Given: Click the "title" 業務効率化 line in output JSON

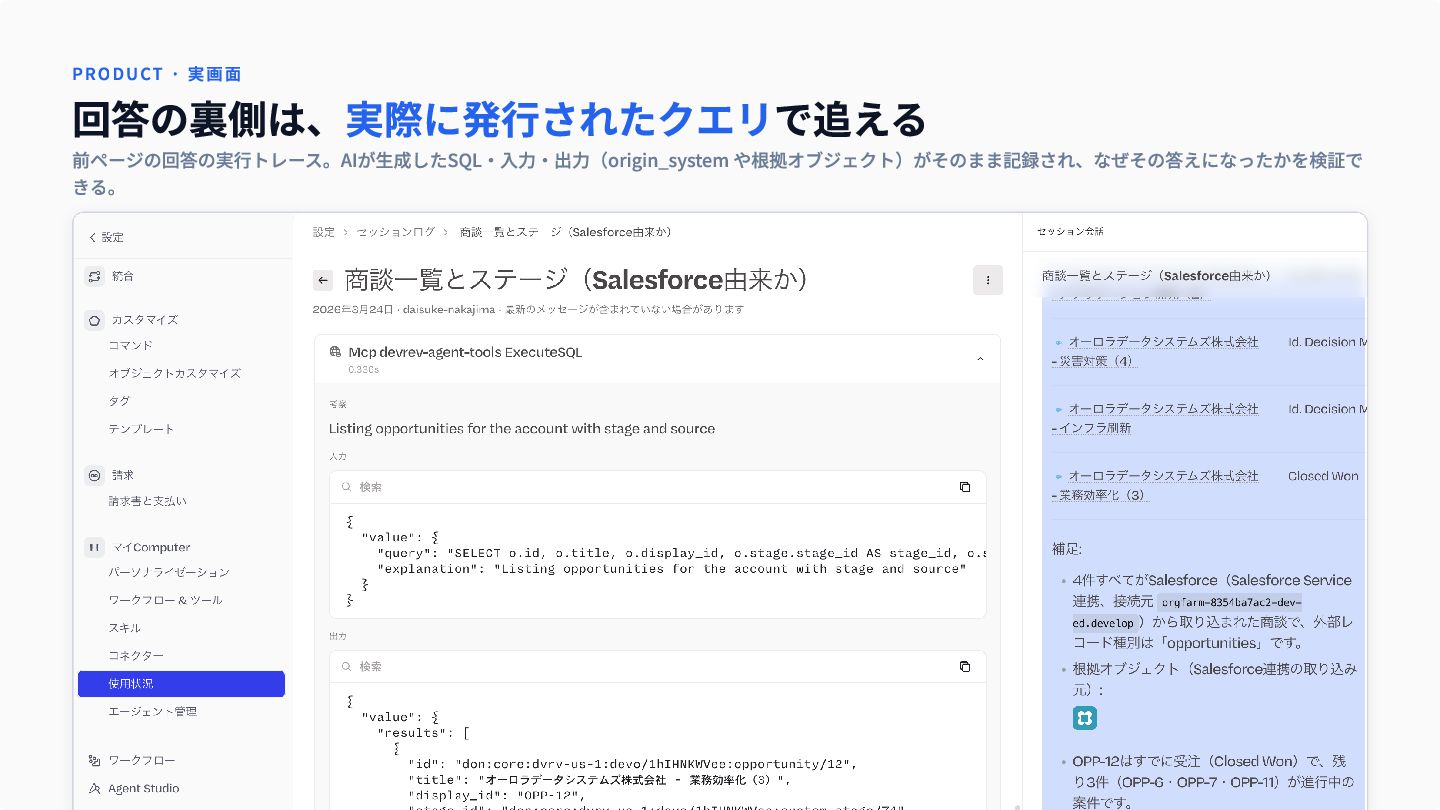Looking at the screenshot, I should (600, 779).
